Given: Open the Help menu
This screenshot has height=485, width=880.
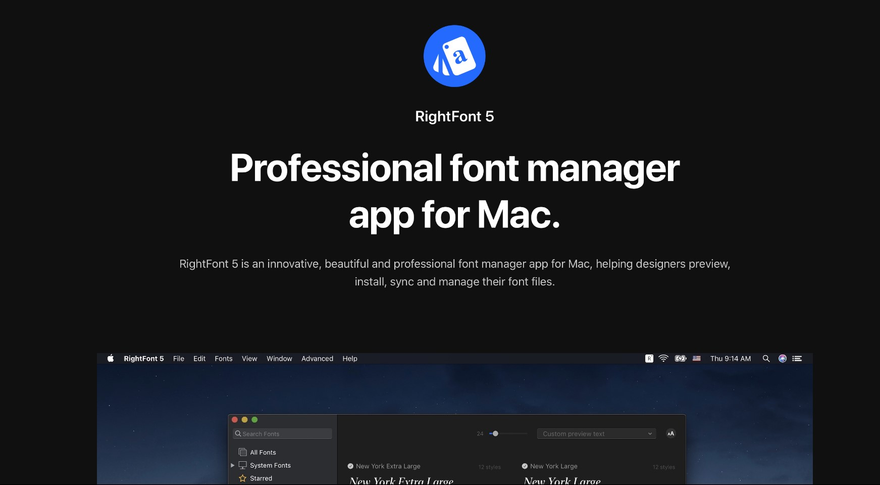Looking at the screenshot, I should pos(350,358).
